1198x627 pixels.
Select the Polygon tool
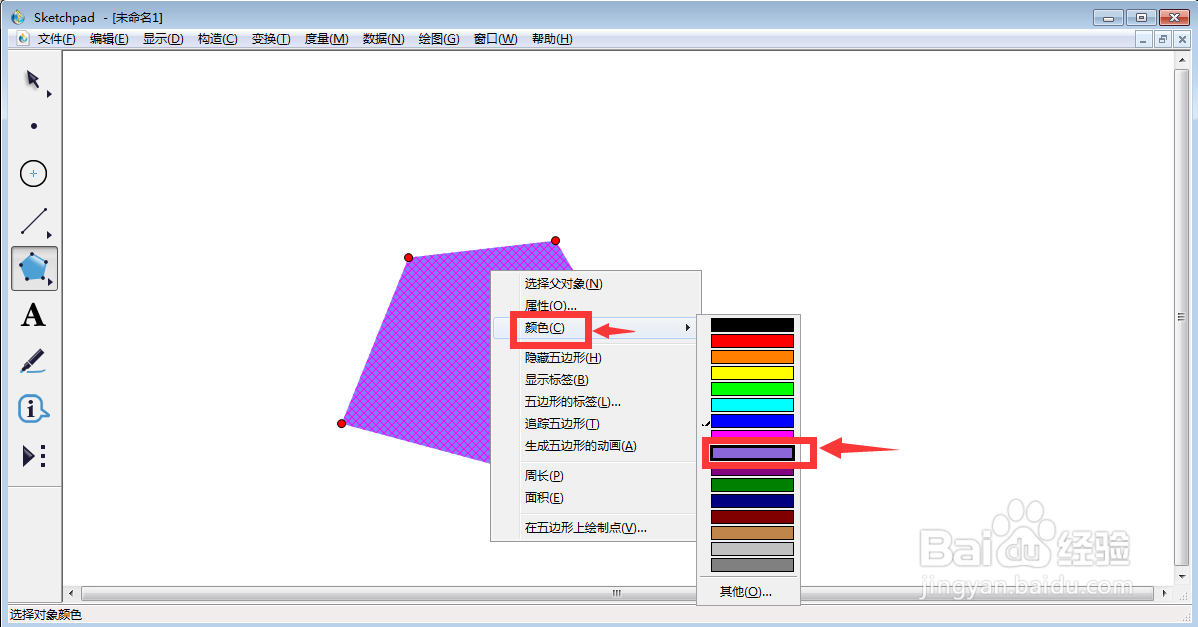pyautogui.click(x=33, y=268)
